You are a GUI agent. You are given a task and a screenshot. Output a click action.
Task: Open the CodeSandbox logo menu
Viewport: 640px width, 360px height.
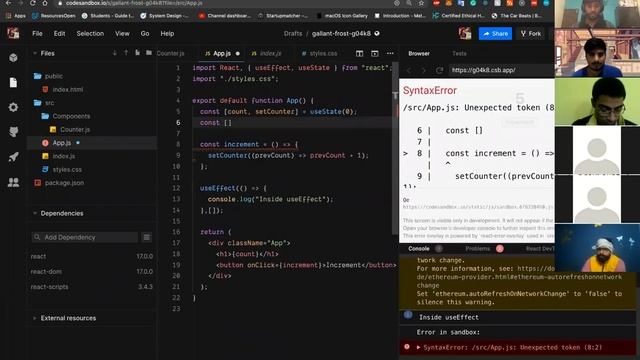[x=13, y=33]
